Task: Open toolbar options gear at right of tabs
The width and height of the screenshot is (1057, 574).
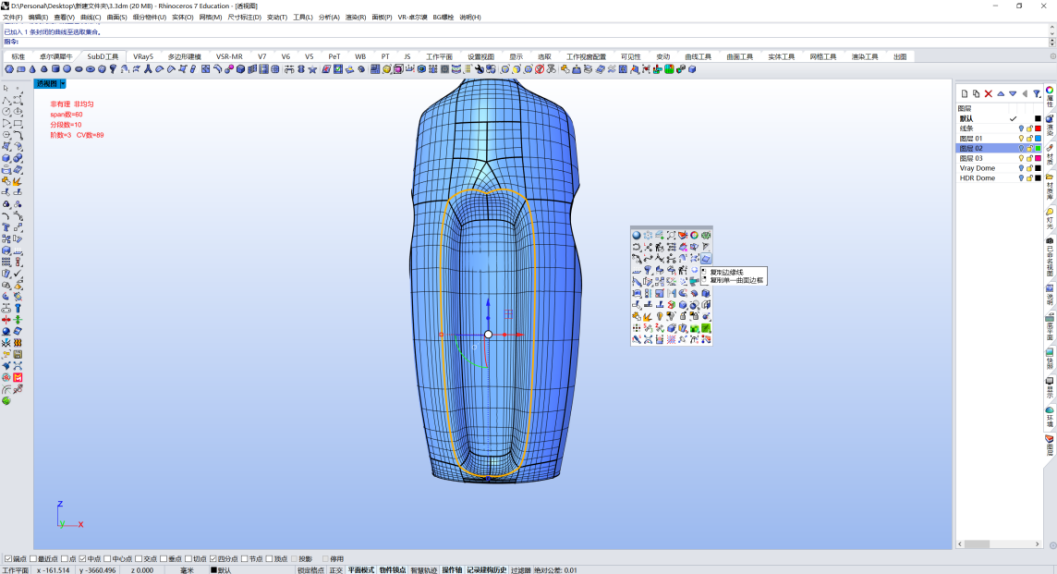Action: tap(1052, 57)
